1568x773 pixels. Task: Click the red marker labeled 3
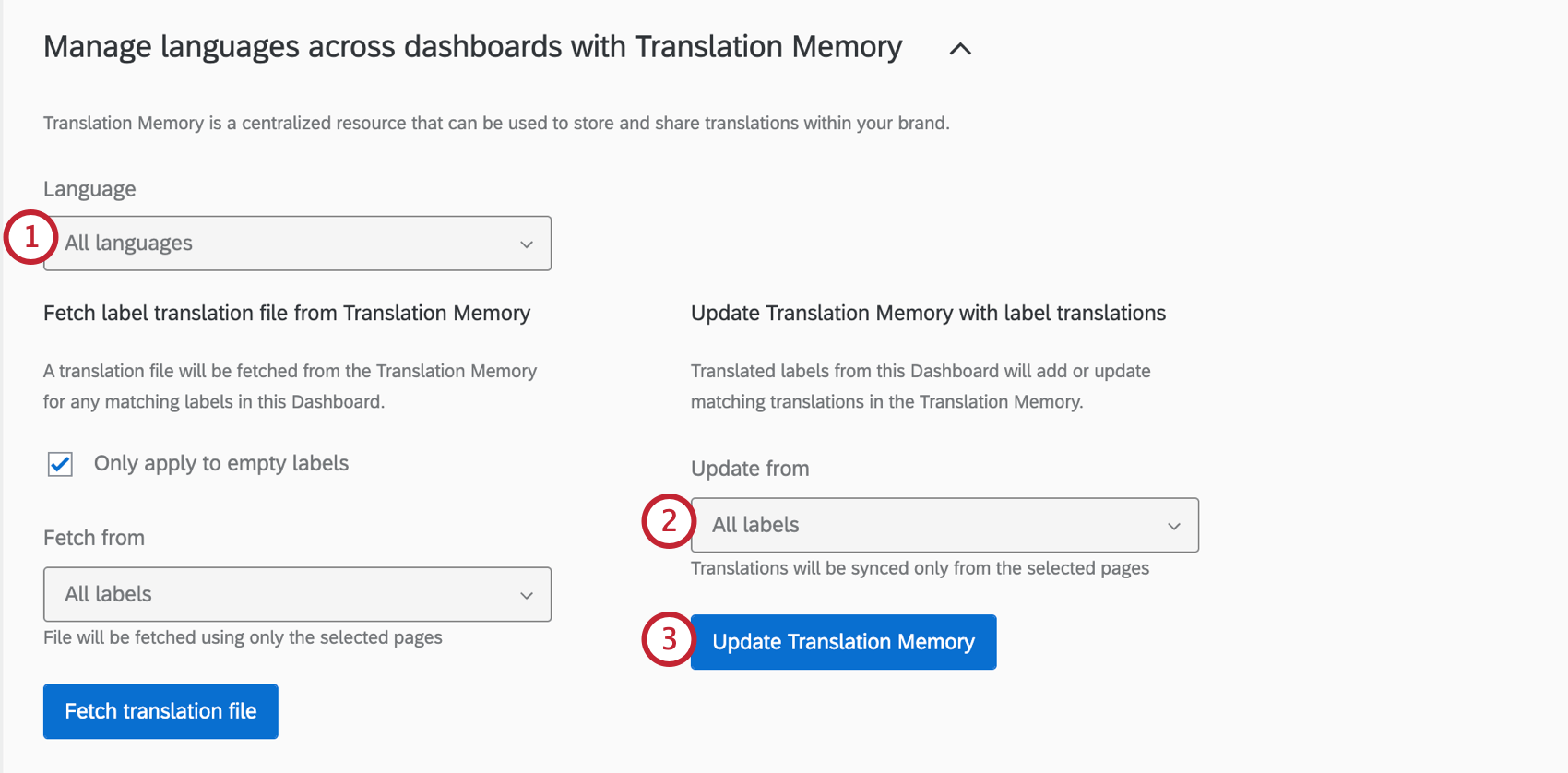pyautogui.click(x=668, y=638)
